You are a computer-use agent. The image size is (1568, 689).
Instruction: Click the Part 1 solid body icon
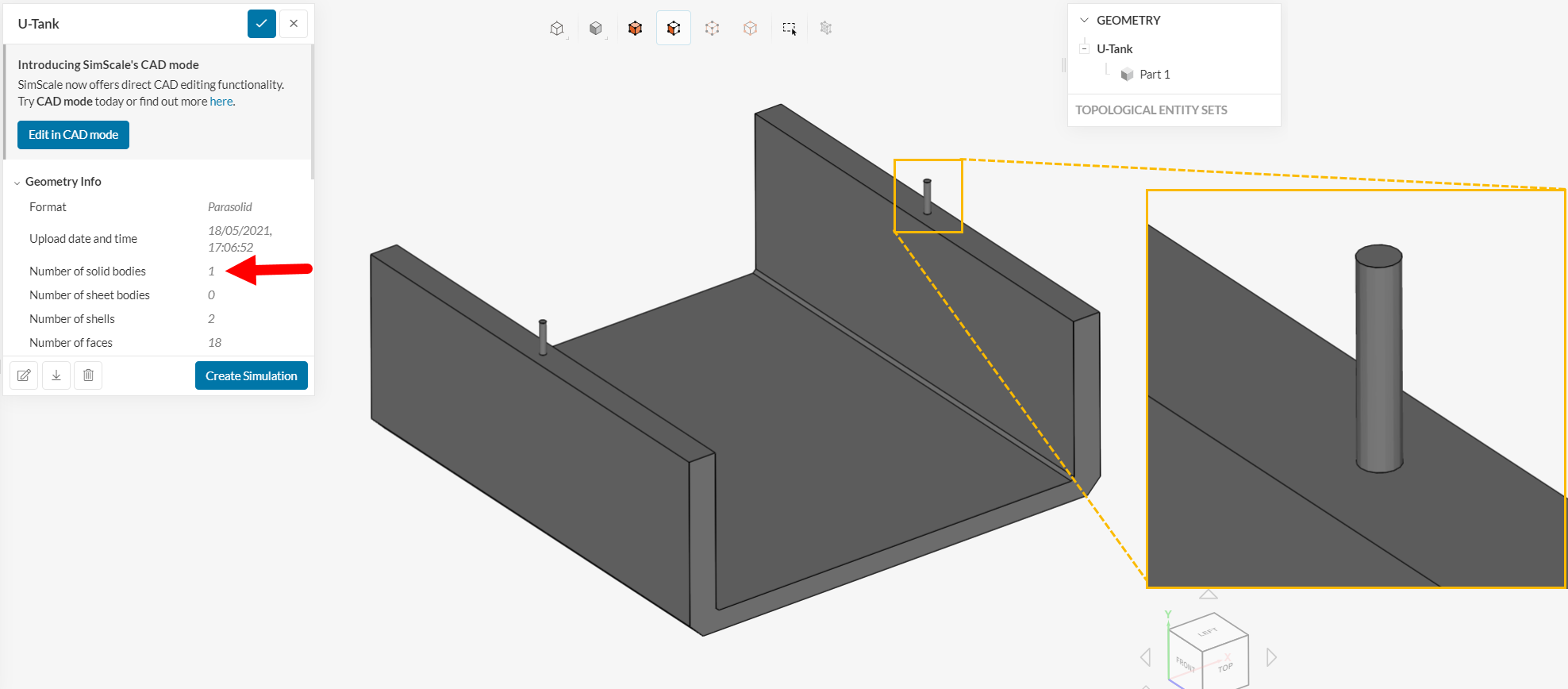1127,75
